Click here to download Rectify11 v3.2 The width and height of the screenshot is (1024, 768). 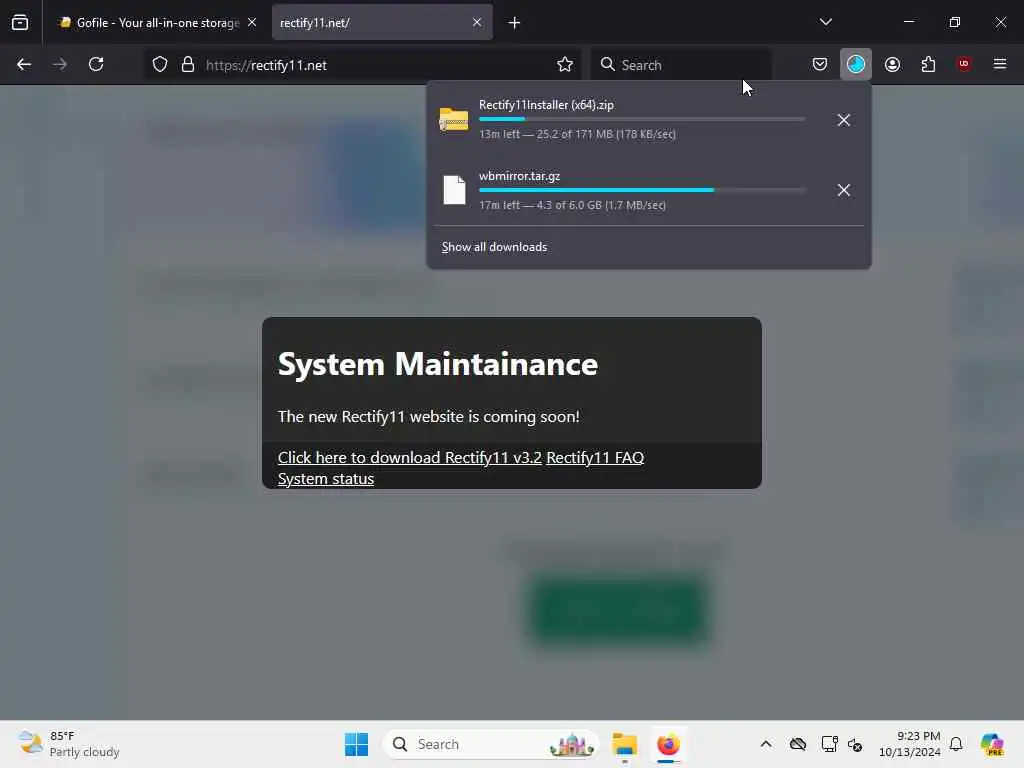tap(409, 458)
